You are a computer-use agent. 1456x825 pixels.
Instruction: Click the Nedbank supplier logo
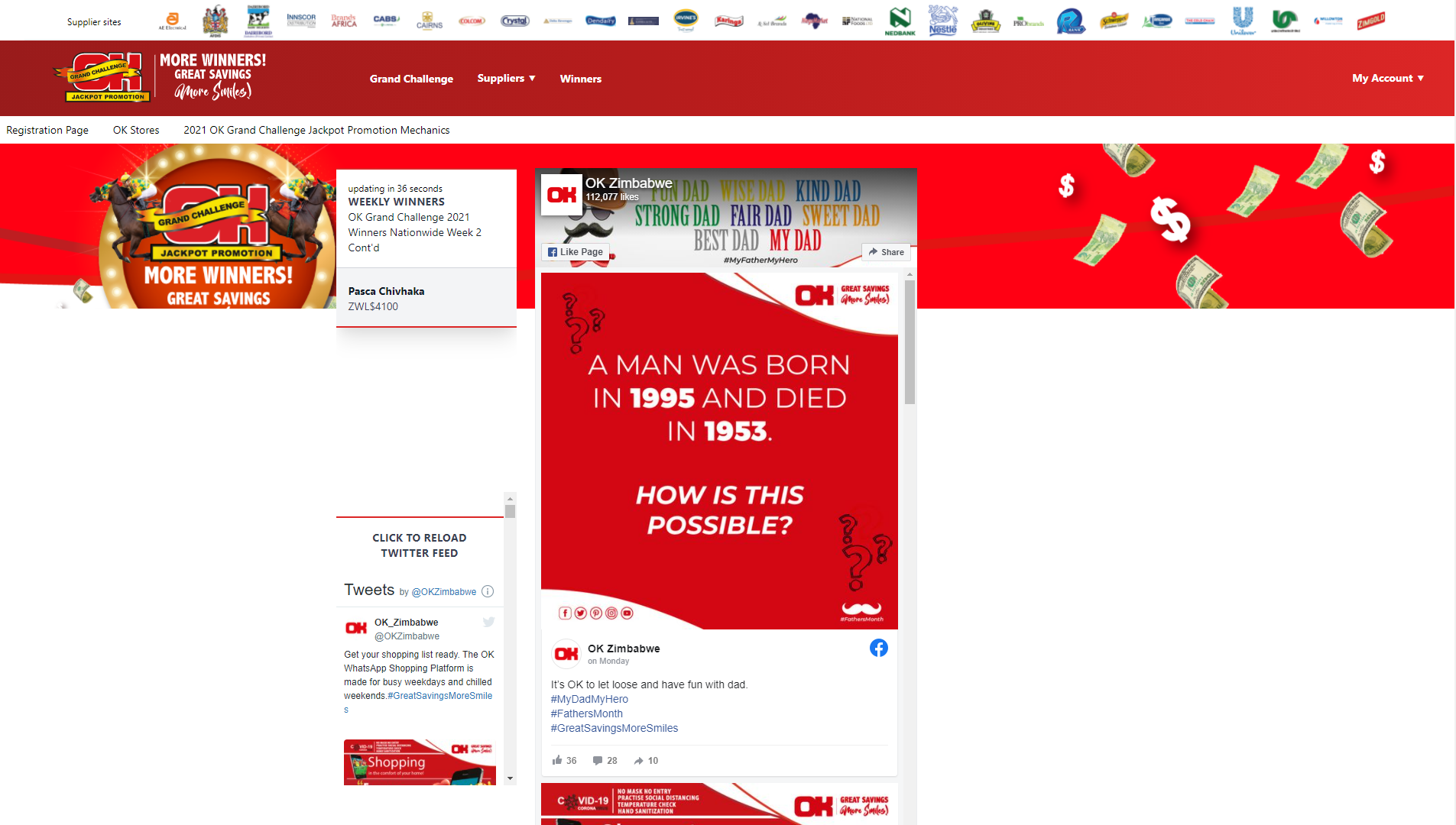pos(900,21)
